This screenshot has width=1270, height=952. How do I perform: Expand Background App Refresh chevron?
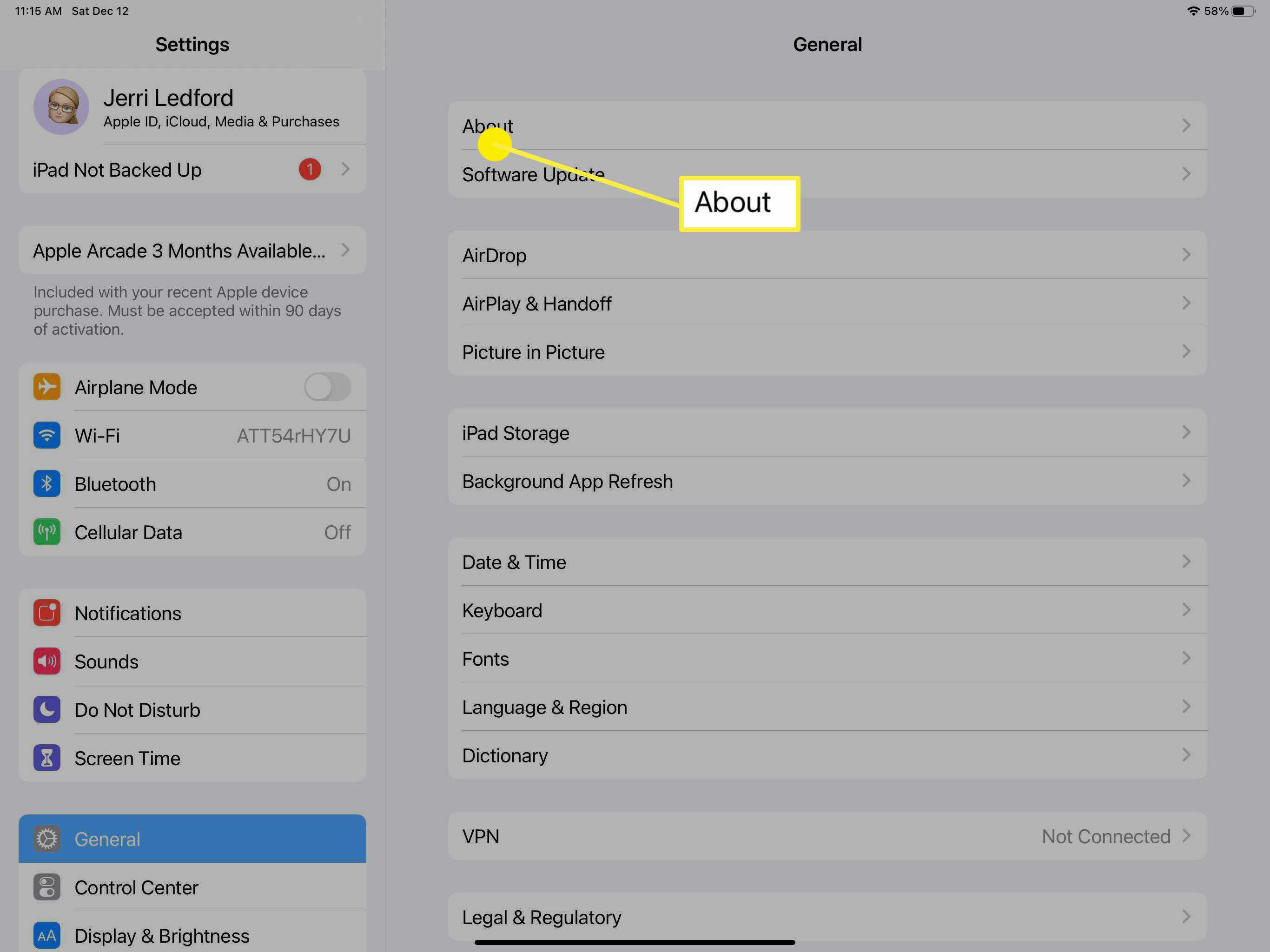(x=1186, y=480)
